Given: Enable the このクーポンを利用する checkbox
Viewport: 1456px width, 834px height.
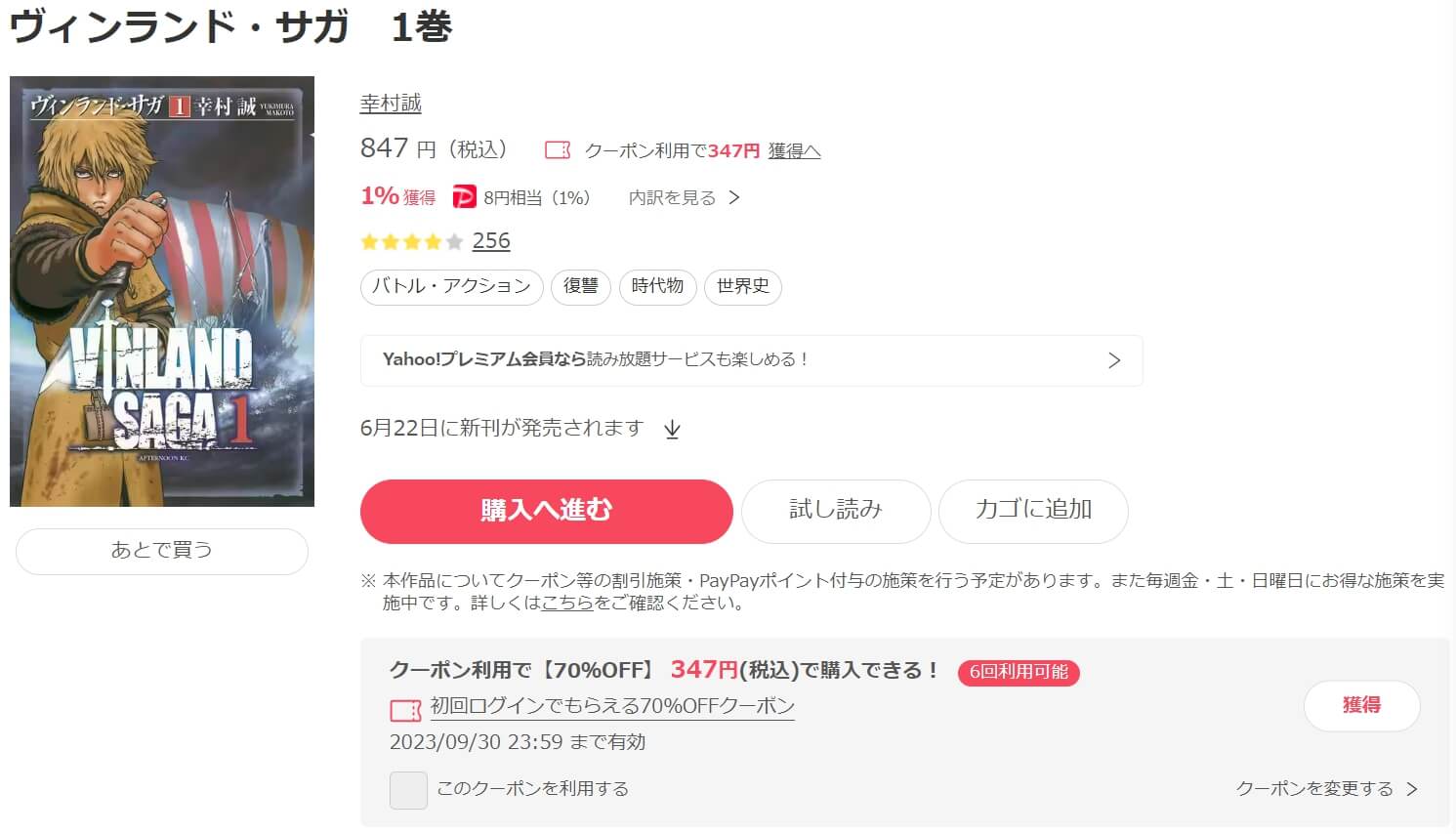Looking at the screenshot, I should [408, 789].
